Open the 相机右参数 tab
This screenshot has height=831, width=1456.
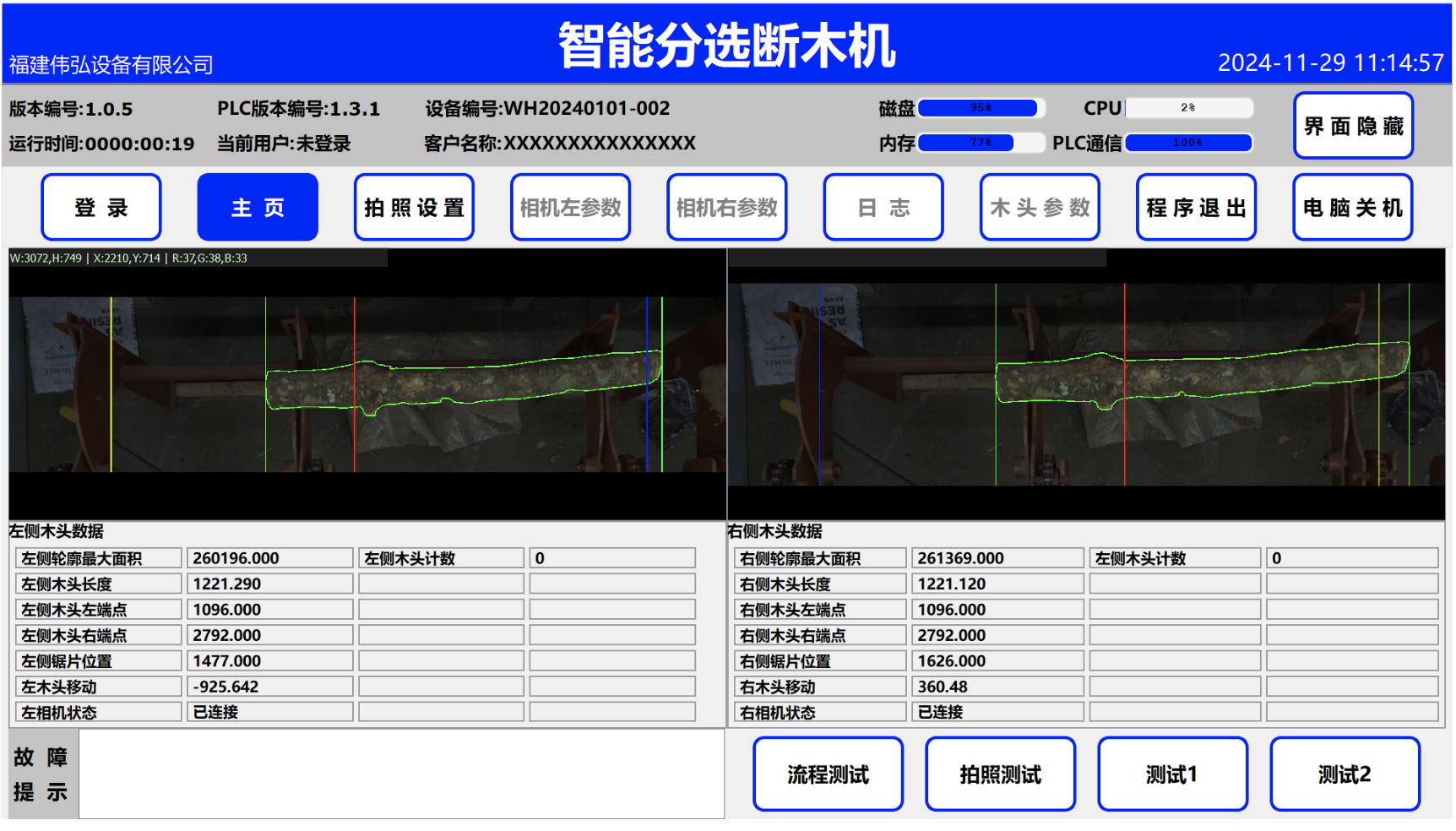click(726, 208)
